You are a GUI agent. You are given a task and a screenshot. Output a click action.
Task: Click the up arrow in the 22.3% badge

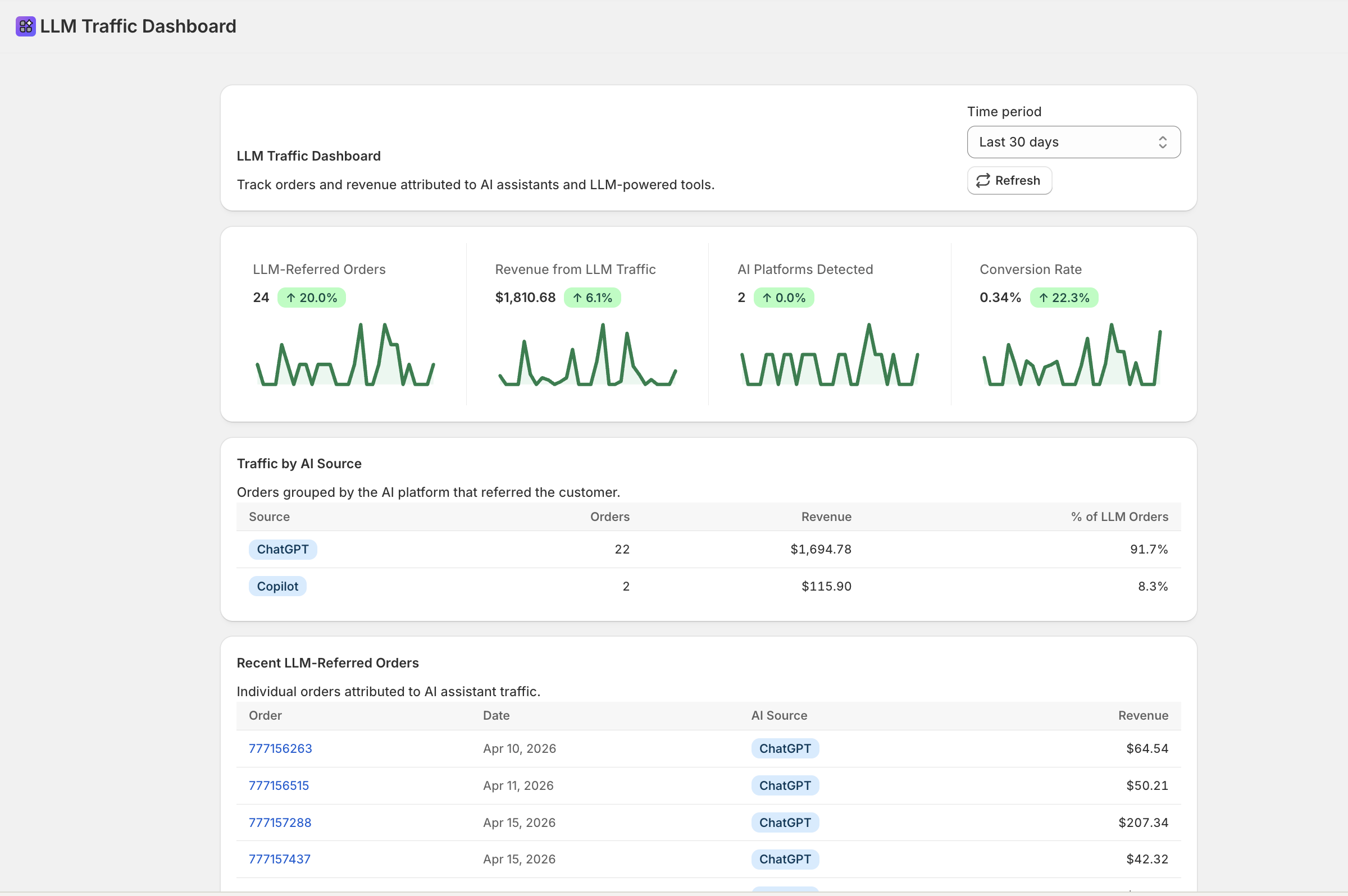point(1044,298)
